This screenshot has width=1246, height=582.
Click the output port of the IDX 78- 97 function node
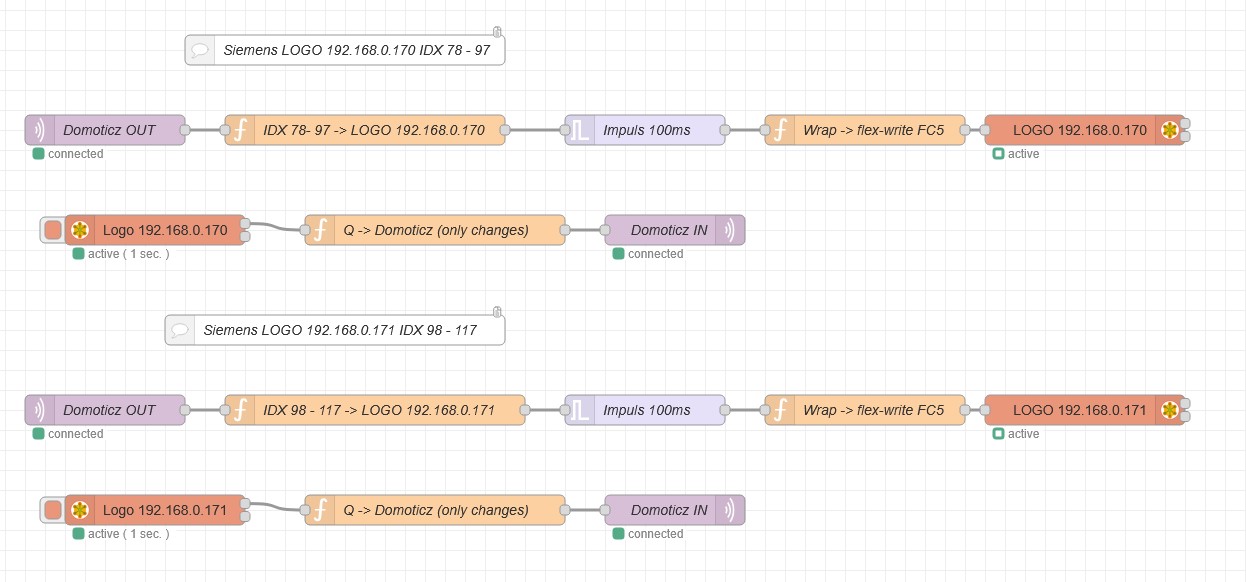[x=505, y=130]
